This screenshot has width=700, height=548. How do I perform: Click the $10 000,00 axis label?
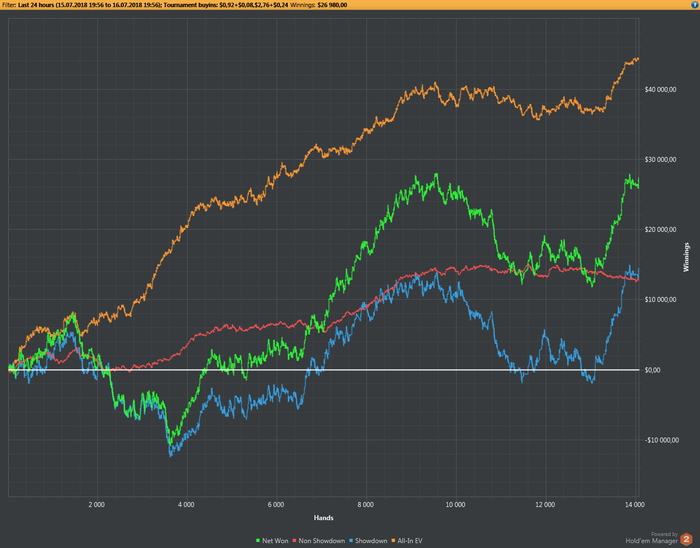point(660,300)
